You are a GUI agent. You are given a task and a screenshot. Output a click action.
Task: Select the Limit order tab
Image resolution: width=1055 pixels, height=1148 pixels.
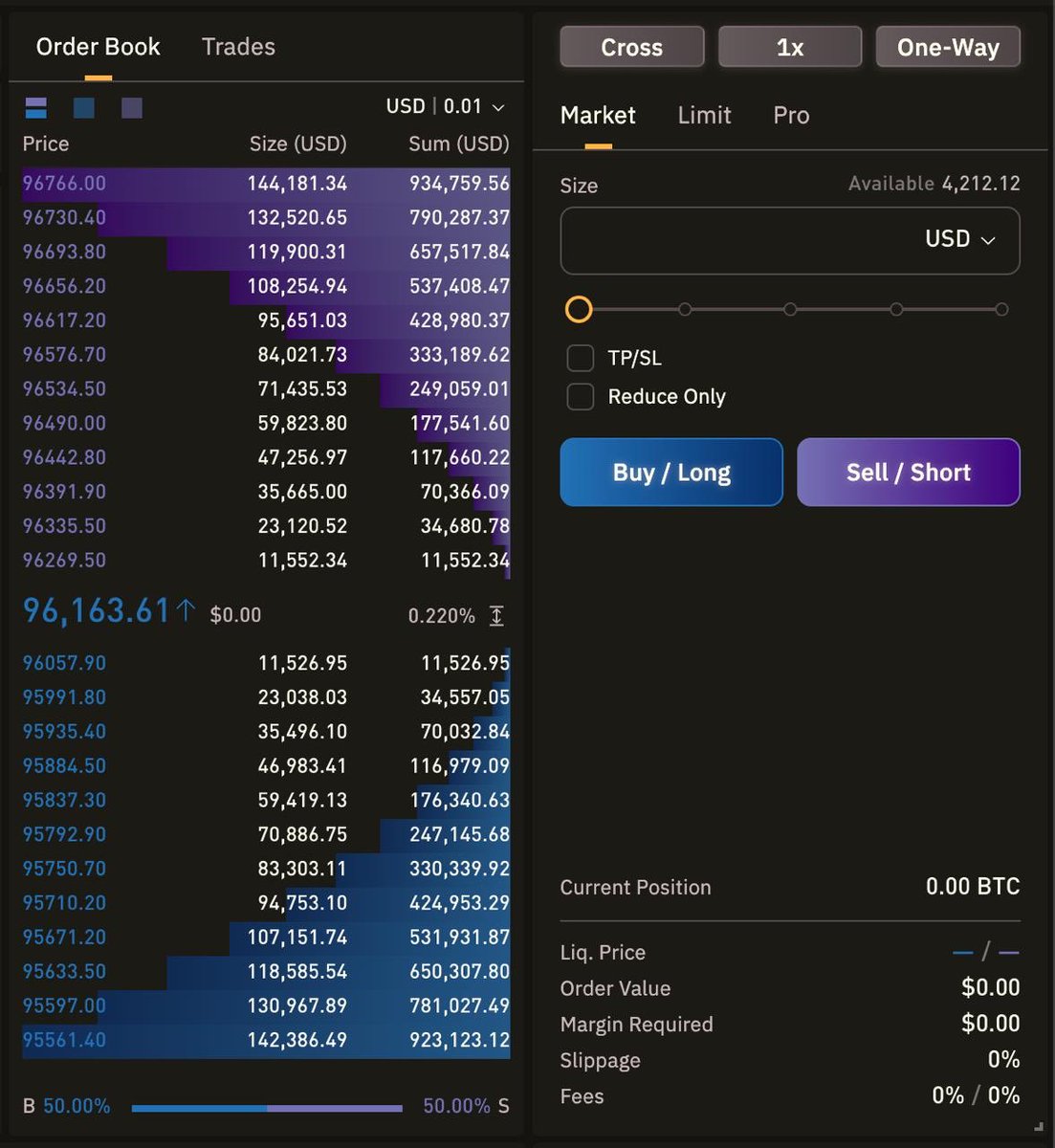click(704, 115)
